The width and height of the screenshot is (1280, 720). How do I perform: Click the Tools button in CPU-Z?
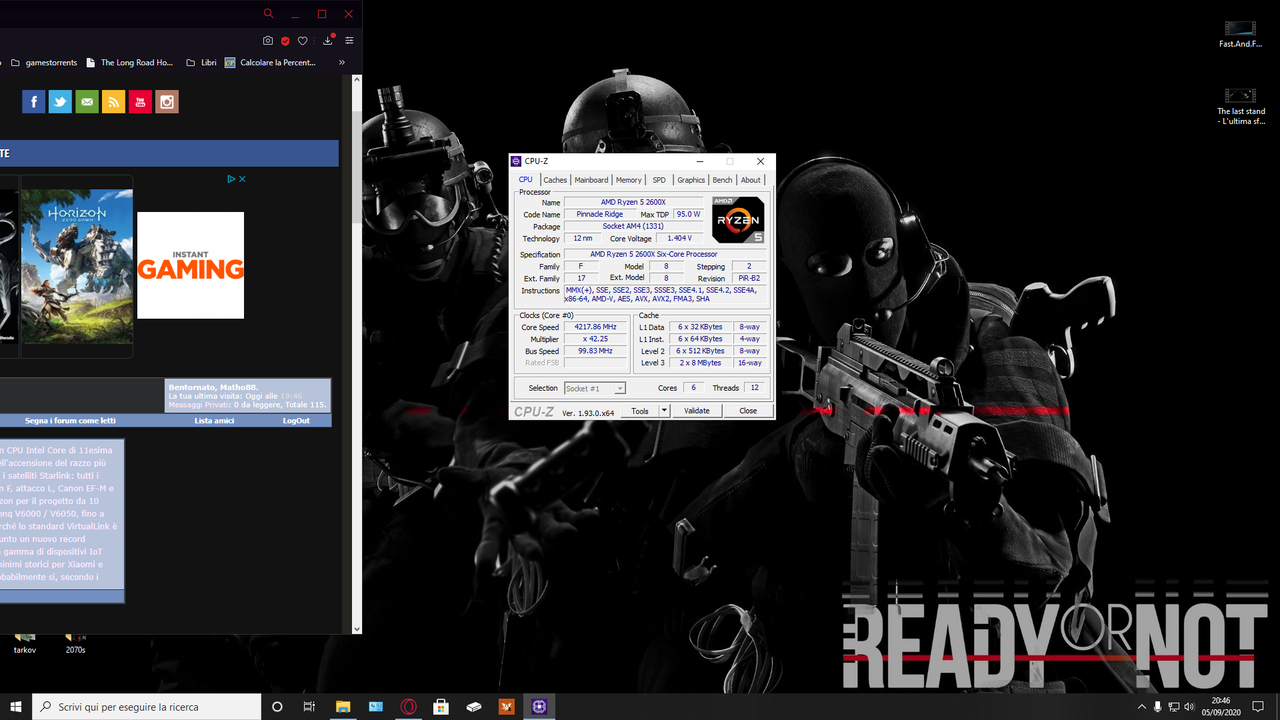[x=640, y=411]
